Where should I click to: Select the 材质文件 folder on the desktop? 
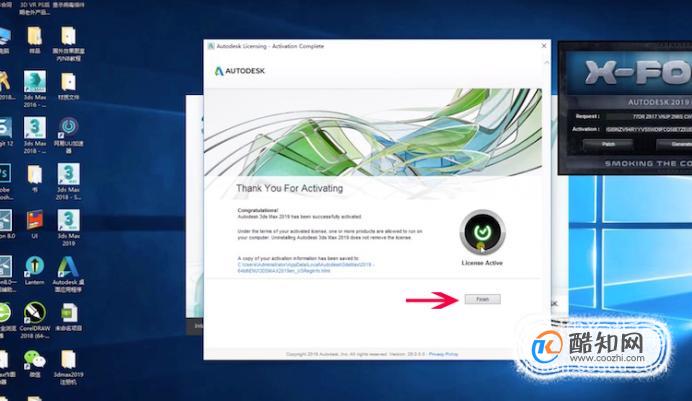coord(68,86)
